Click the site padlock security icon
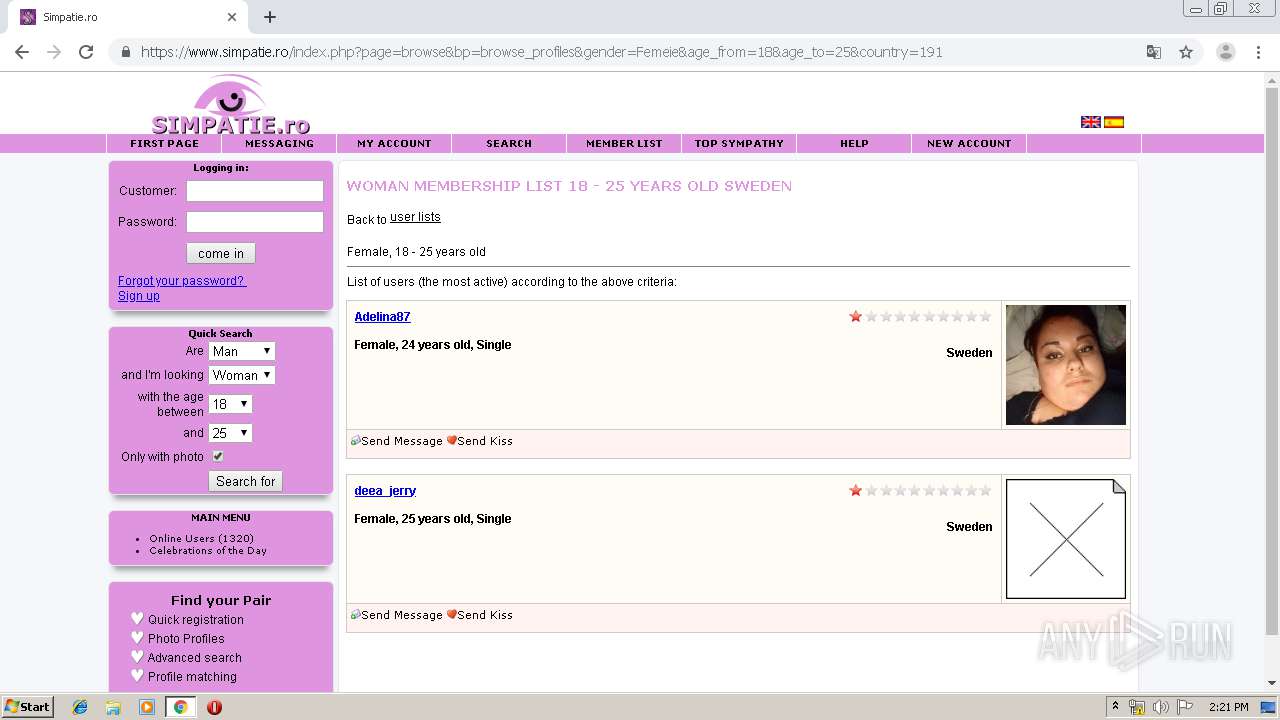The image size is (1280, 720). pos(126,52)
